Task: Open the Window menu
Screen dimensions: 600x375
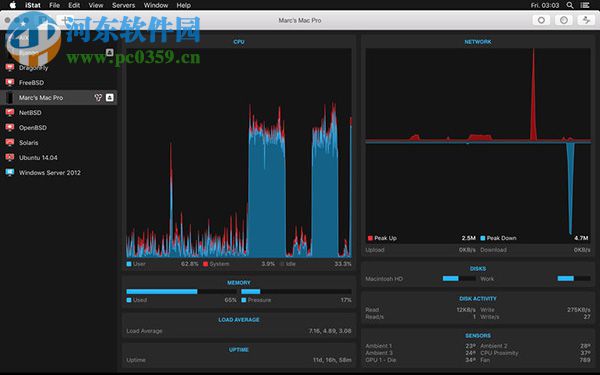Action: click(156, 5)
